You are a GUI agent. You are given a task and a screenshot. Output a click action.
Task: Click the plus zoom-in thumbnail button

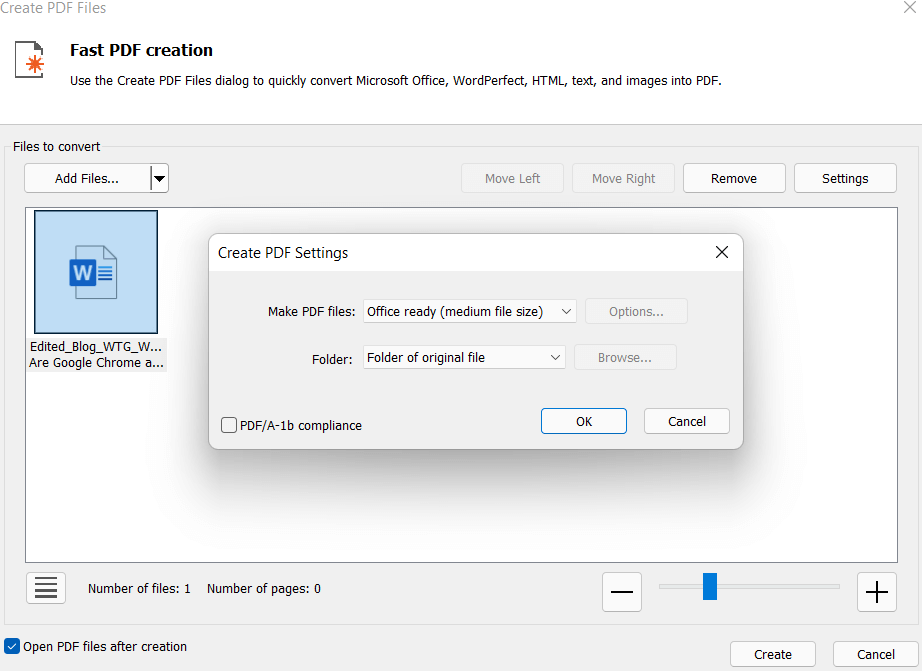(x=876, y=592)
